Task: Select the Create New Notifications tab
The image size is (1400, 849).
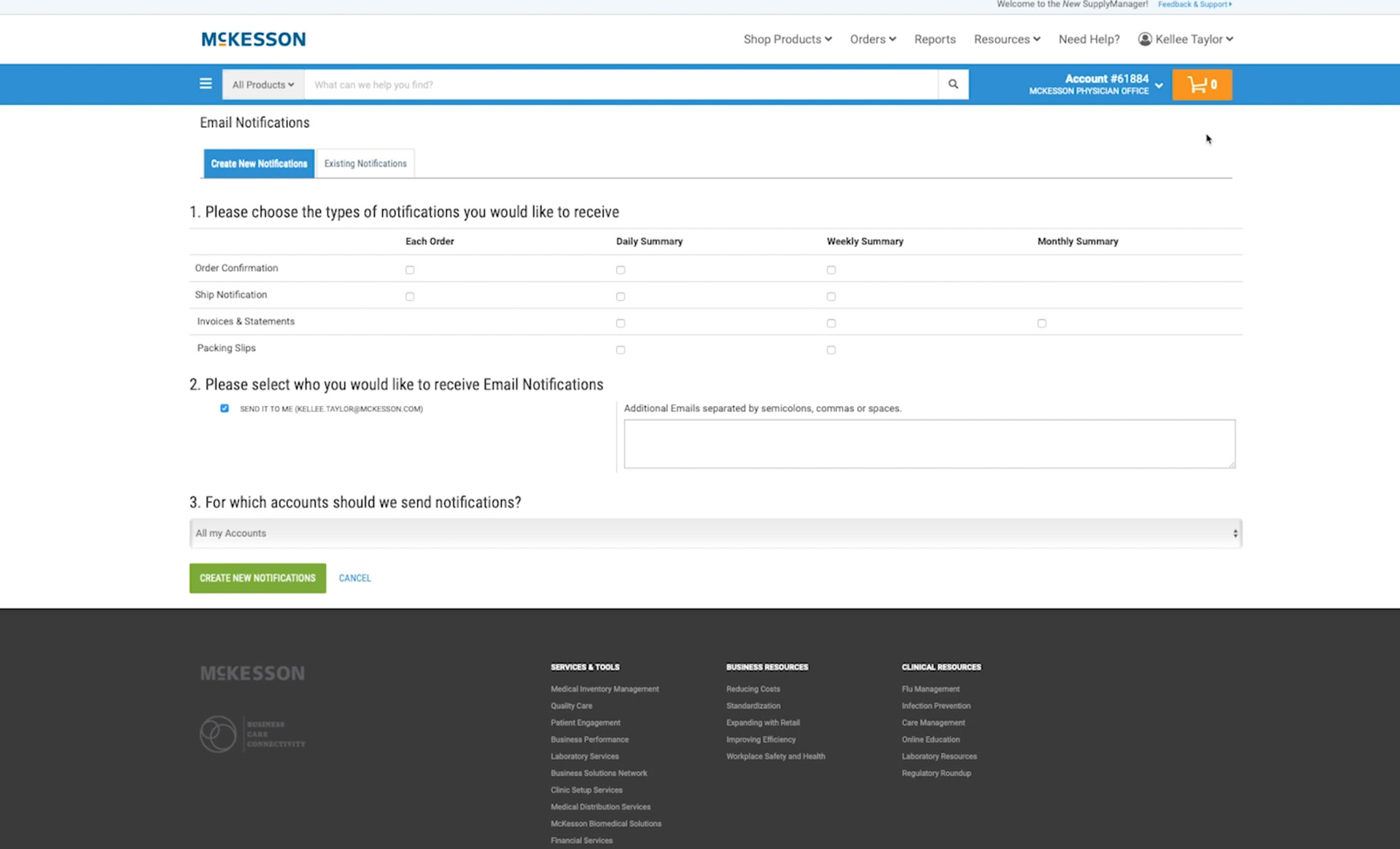Action: pyautogui.click(x=259, y=163)
